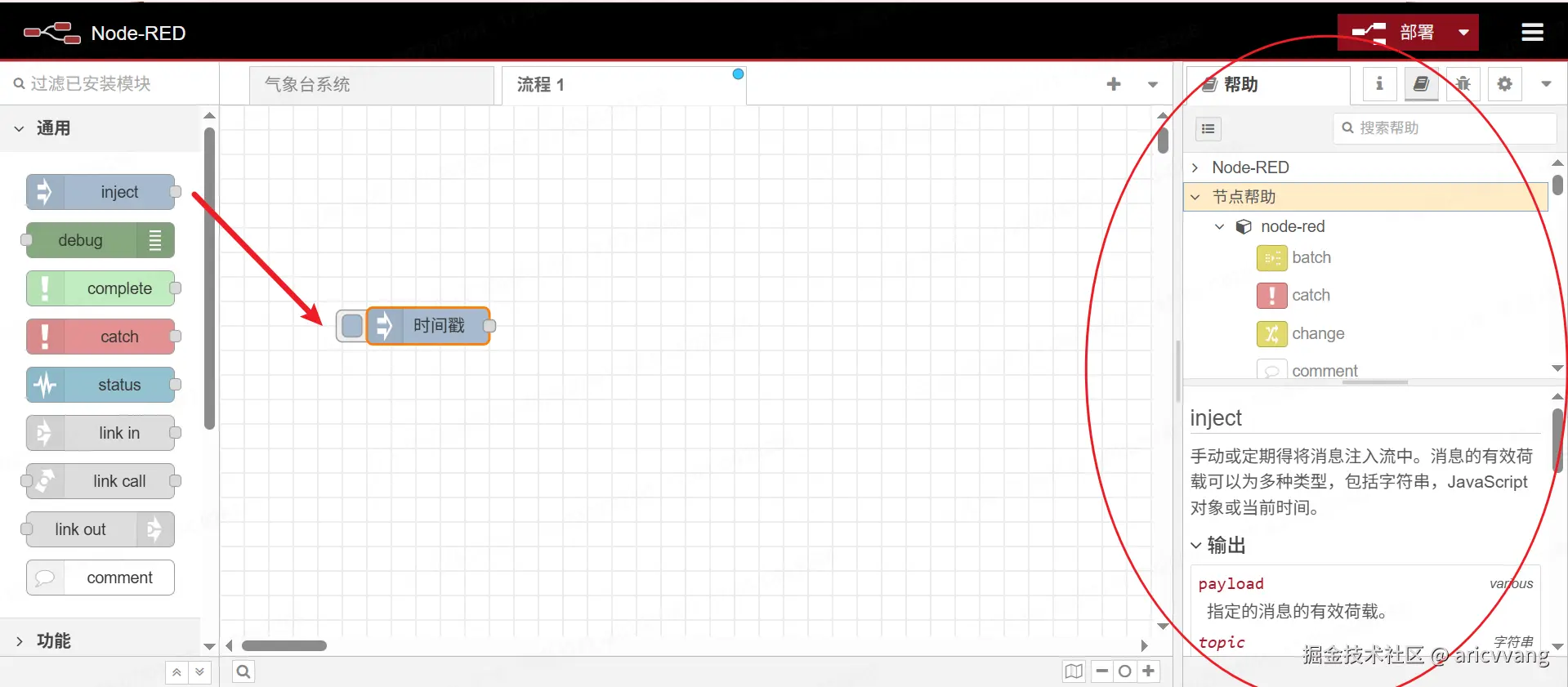Expand the 功能 palette category
Viewport: 1568px width, 687px height.
click(100, 641)
